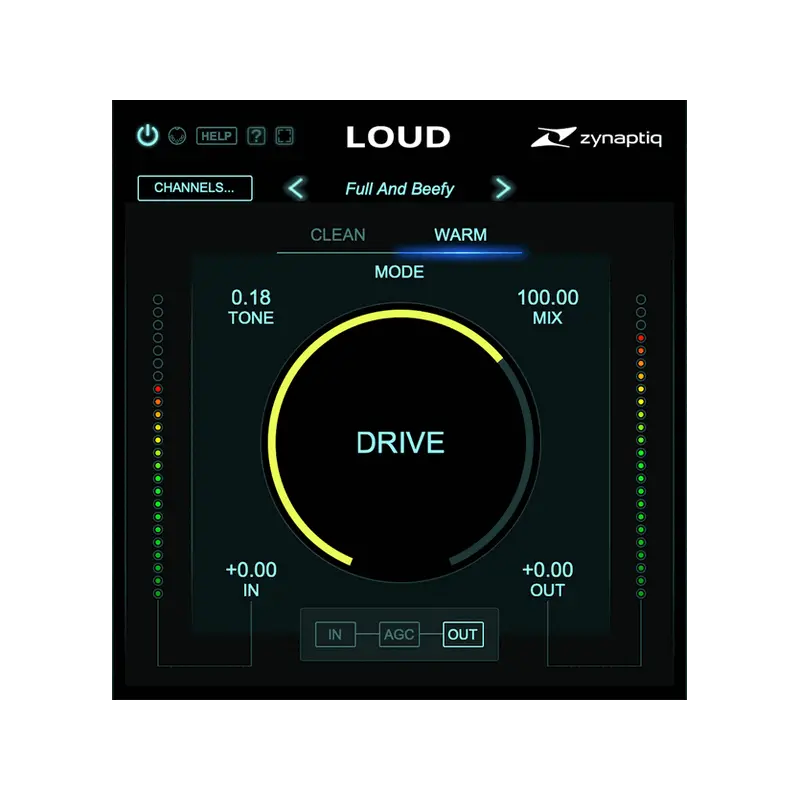Go to next preset with right arrow
Viewport: 800px width, 800px height.
click(x=503, y=188)
